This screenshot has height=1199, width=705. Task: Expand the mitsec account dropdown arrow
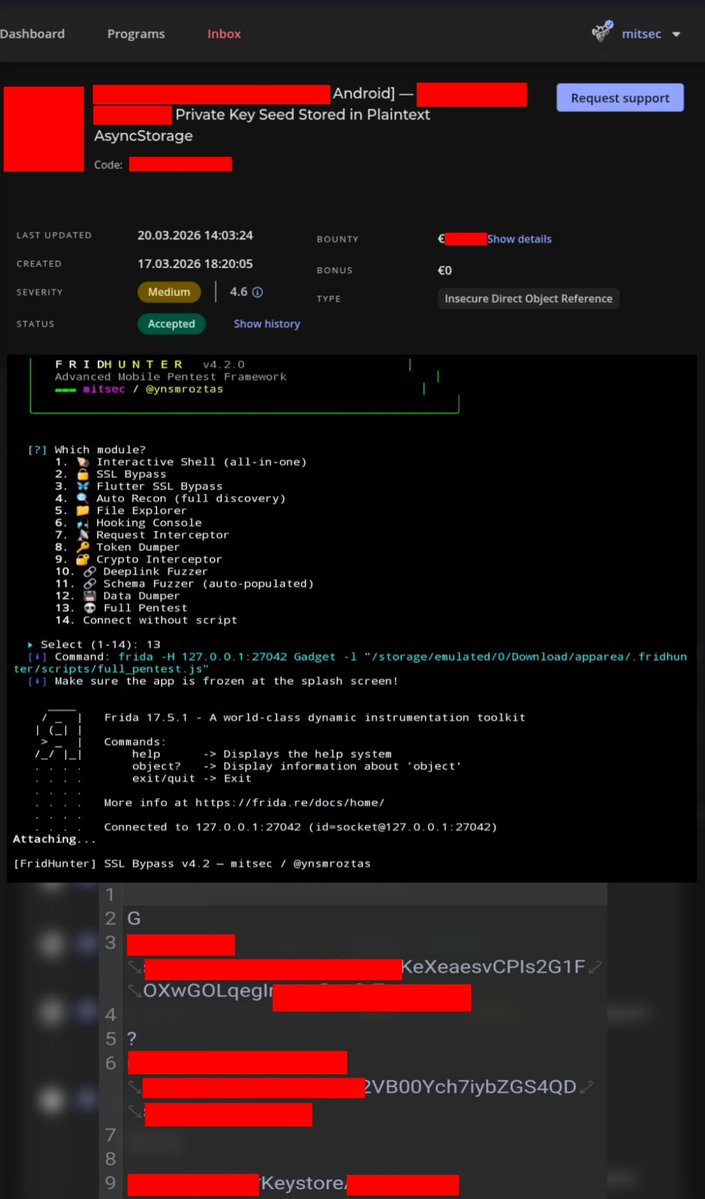coord(676,35)
